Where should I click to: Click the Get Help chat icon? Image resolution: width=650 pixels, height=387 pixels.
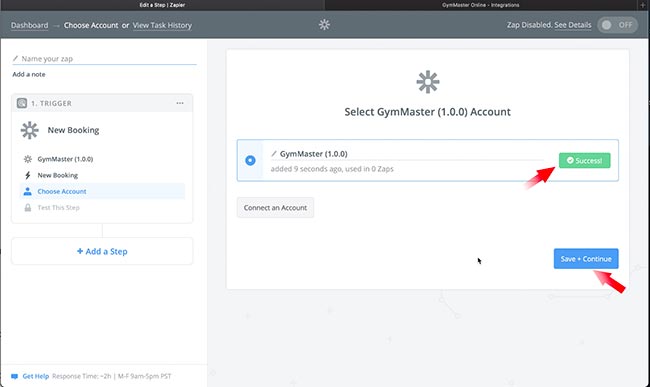coord(15,376)
